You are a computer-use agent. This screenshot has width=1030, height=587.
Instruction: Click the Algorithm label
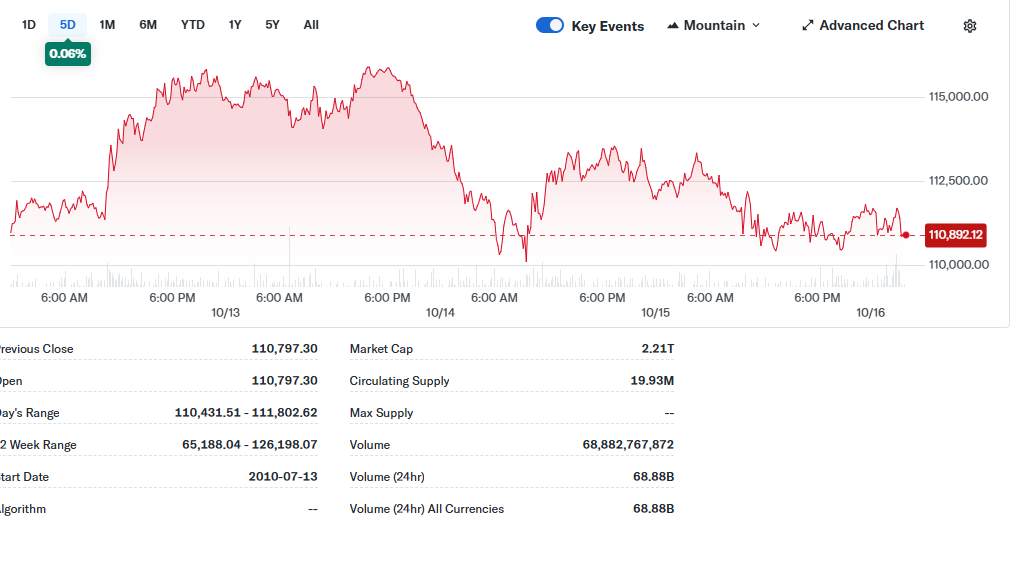click(23, 509)
